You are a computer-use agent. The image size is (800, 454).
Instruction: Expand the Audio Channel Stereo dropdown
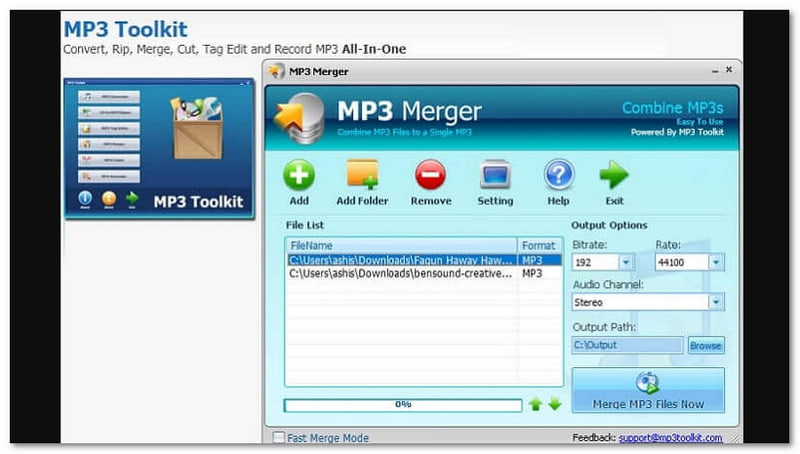[x=716, y=302]
